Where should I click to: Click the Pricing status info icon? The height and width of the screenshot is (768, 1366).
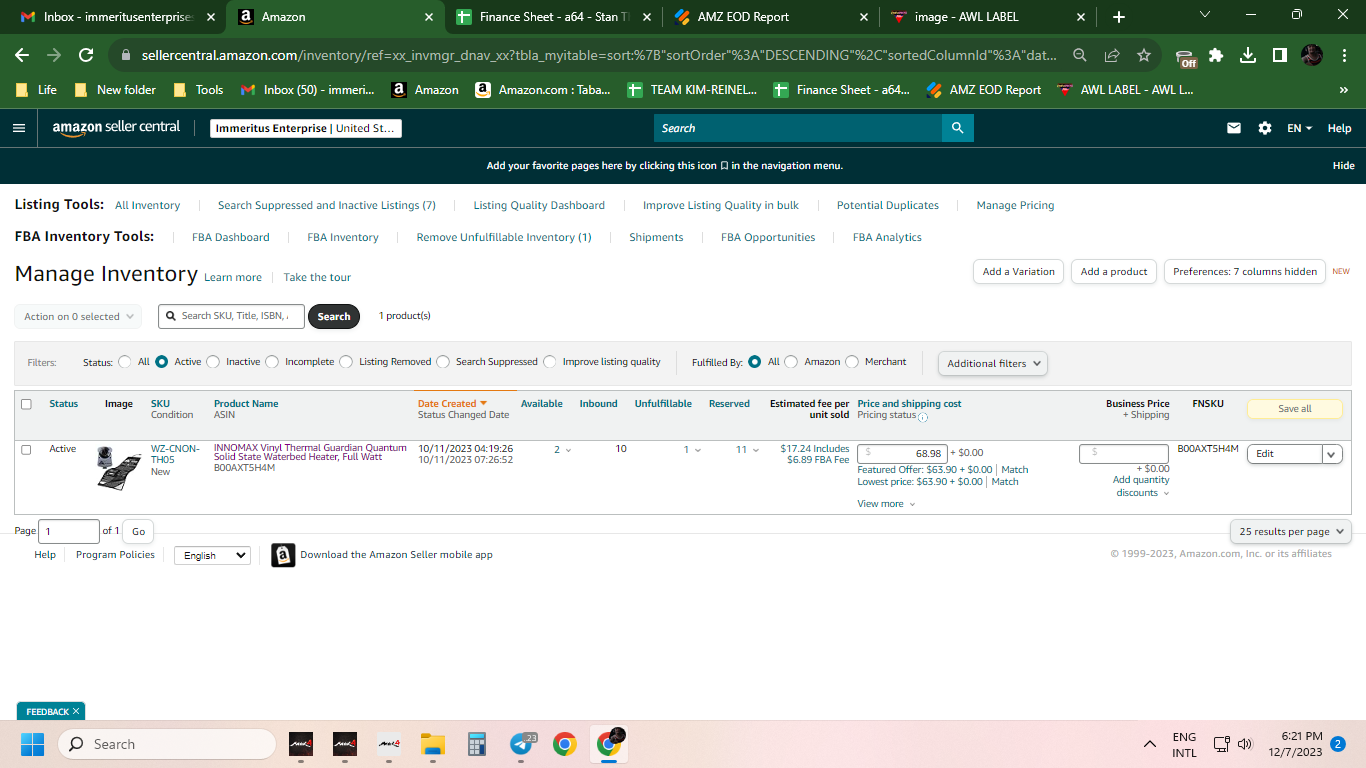coord(922,417)
